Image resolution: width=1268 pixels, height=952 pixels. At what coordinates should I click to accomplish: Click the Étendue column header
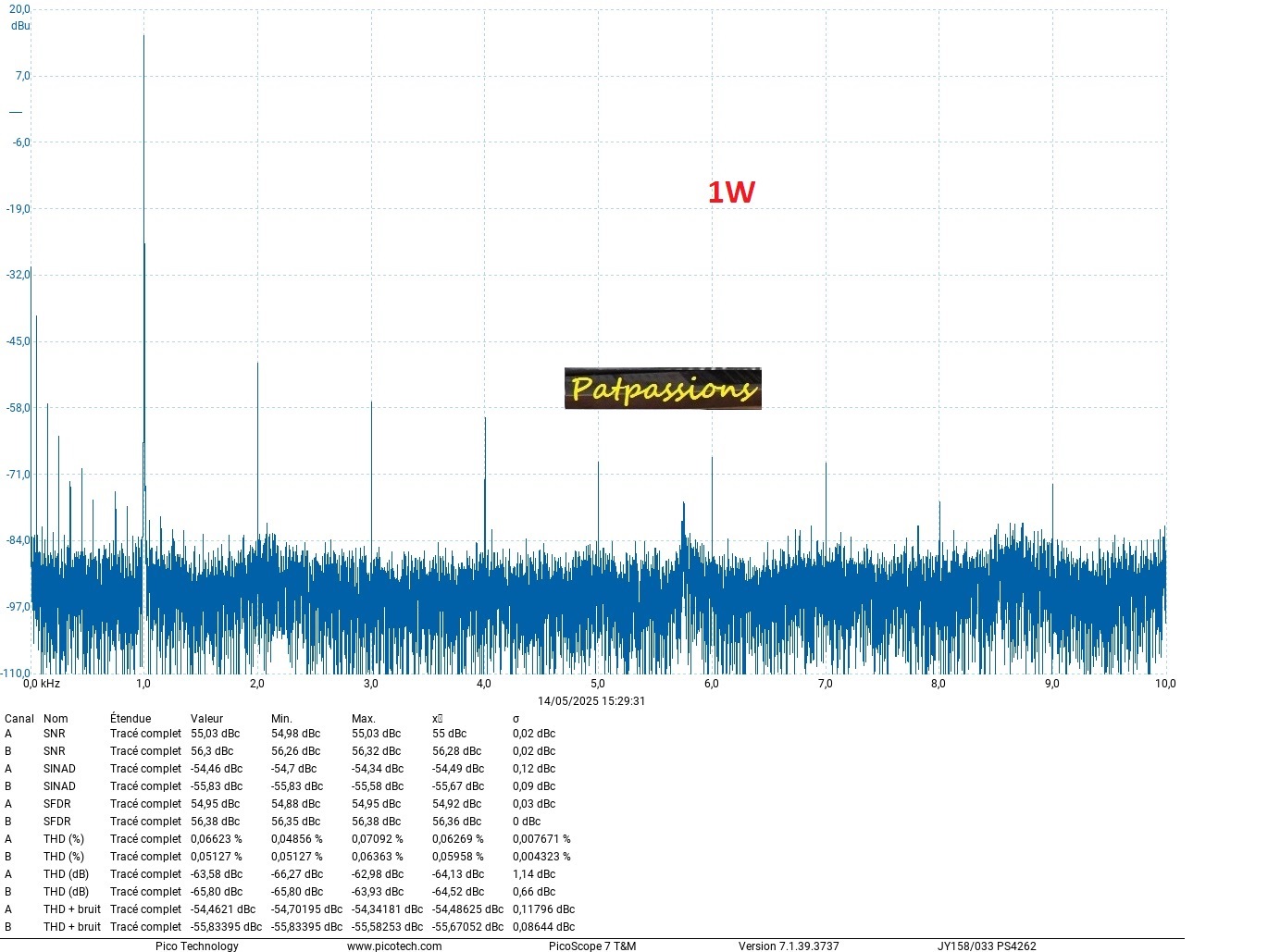(x=131, y=718)
